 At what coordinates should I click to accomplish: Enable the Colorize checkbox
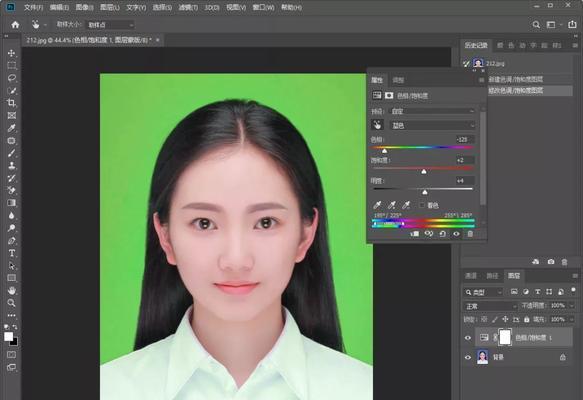click(422, 205)
